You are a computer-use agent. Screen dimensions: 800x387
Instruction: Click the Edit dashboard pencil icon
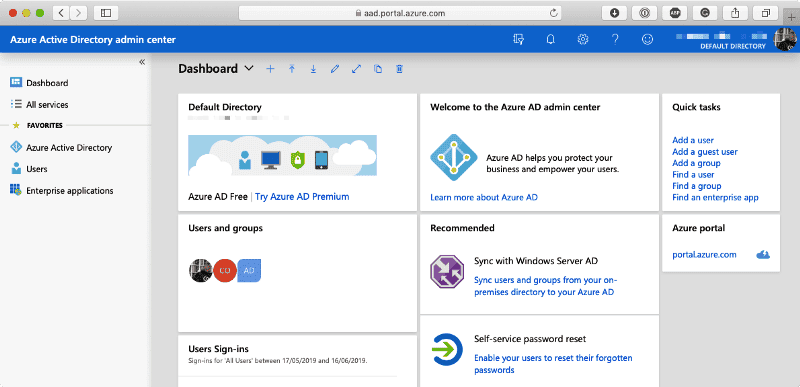(x=335, y=69)
